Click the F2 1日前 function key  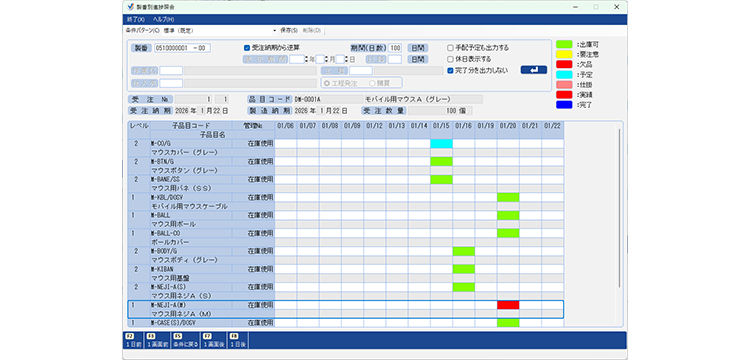pos(132,340)
